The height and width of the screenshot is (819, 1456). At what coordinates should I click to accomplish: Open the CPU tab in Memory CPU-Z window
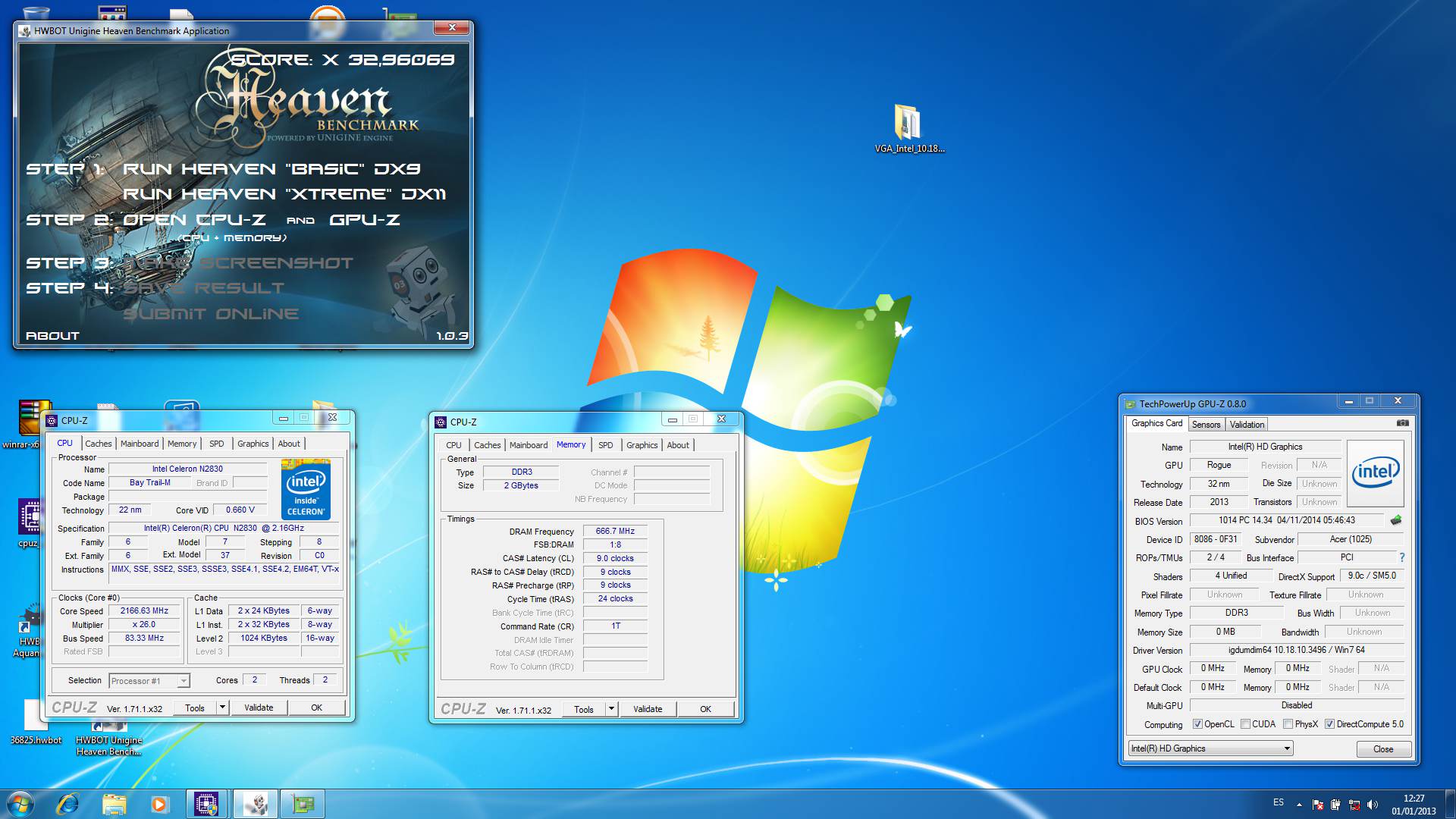click(x=453, y=445)
